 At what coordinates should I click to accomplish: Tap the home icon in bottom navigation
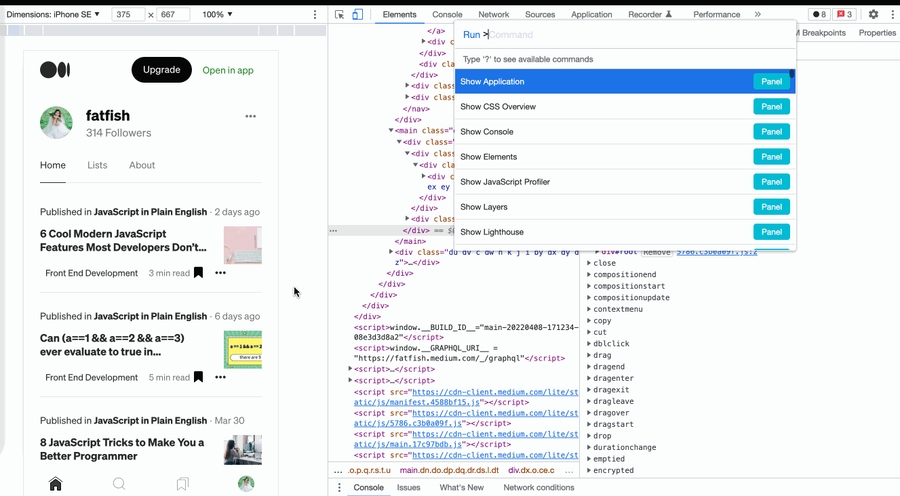(56, 484)
